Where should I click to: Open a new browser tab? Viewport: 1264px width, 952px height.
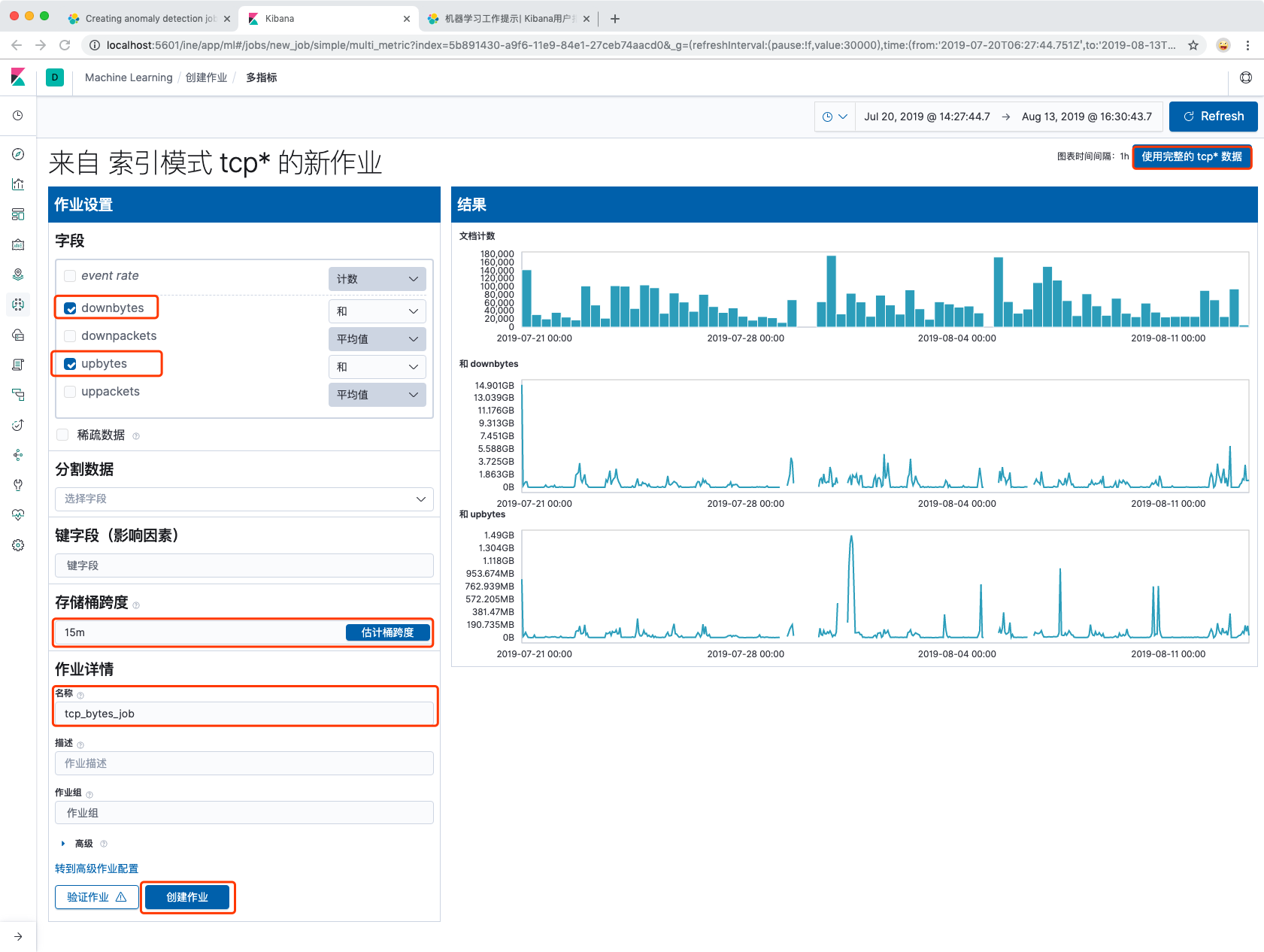(x=615, y=19)
